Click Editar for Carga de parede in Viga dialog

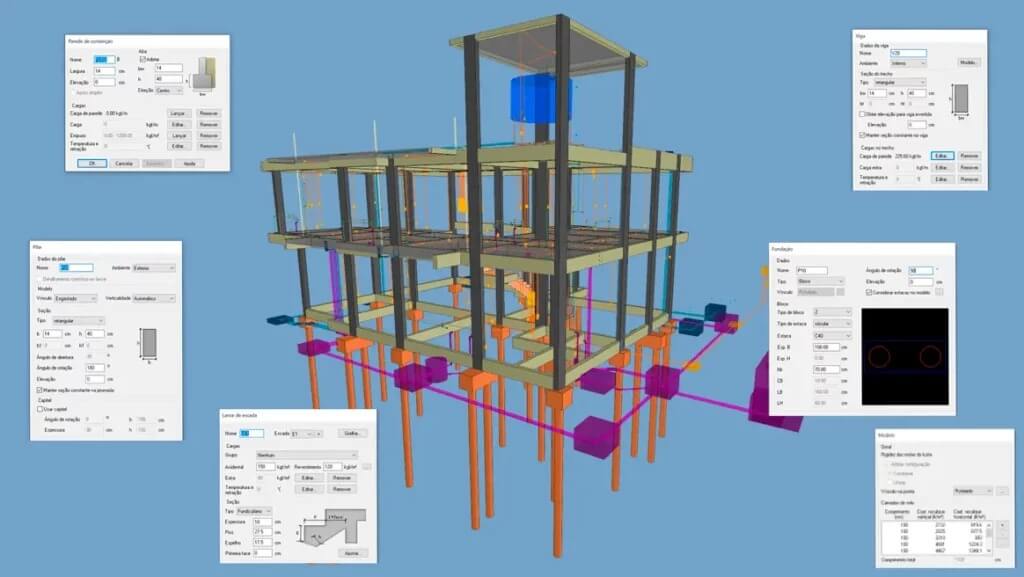942,156
